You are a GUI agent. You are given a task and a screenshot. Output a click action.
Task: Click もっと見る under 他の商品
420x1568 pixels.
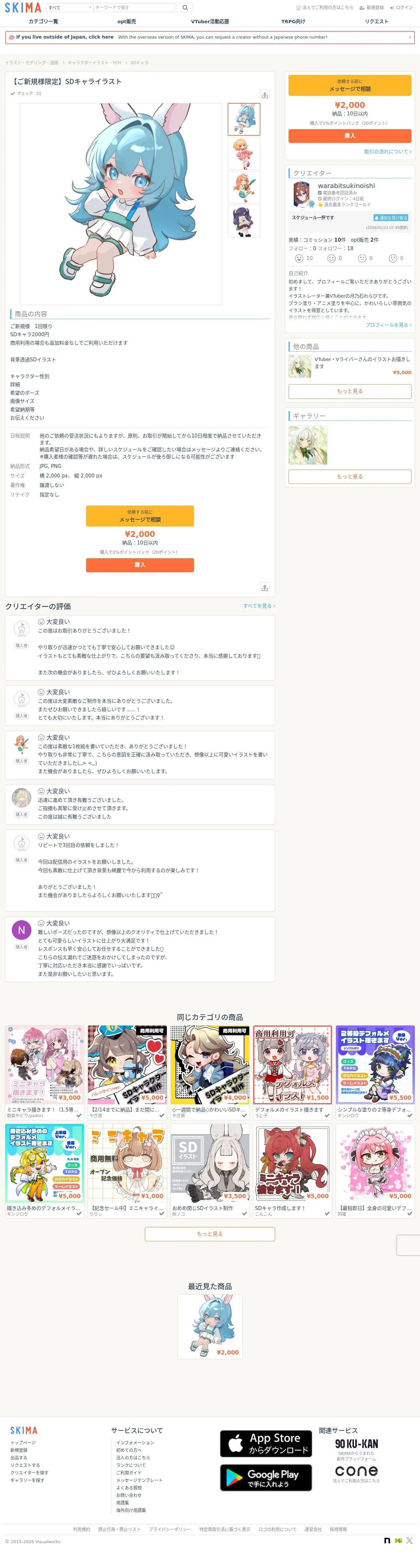click(349, 391)
